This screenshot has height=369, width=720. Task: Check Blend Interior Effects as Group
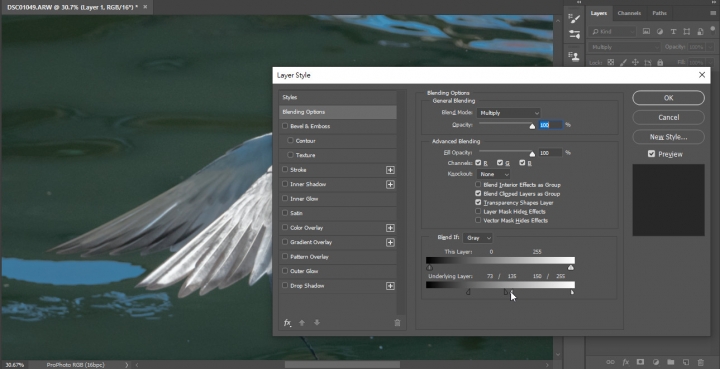click(478, 185)
